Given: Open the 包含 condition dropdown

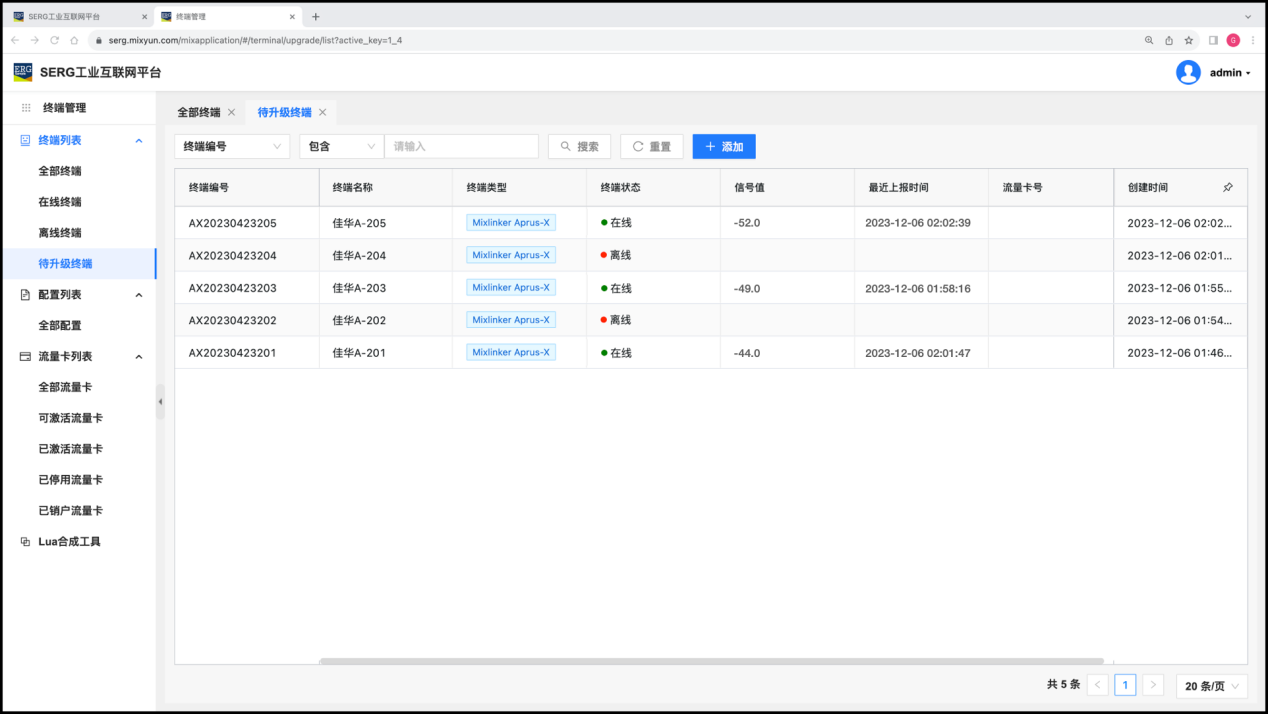Looking at the screenshot, I should coord(341,146).
